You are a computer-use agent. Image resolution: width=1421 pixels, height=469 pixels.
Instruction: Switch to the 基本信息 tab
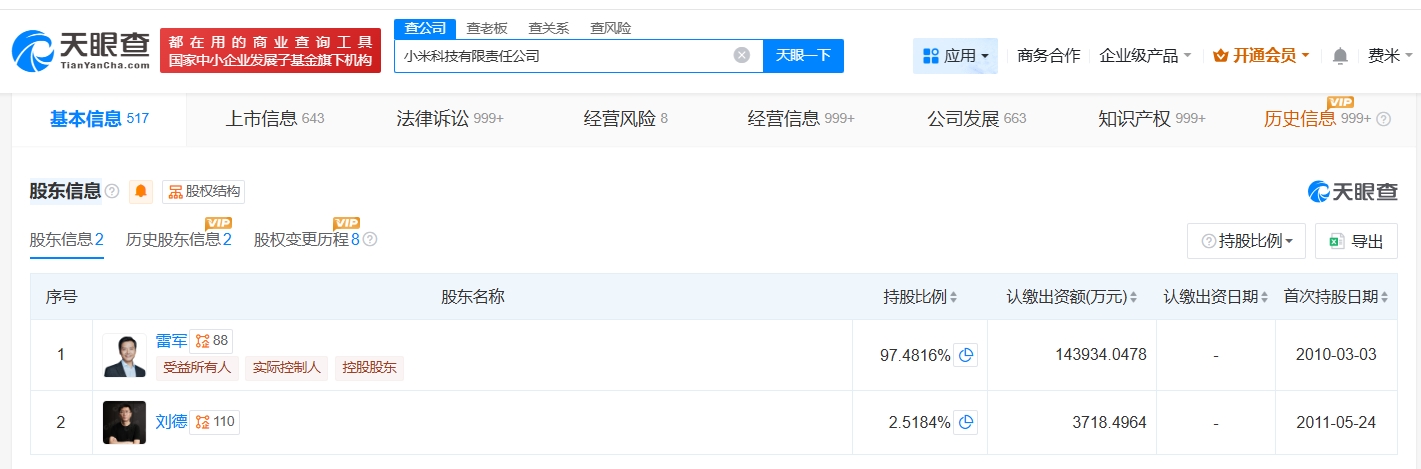pyautogui.click(x=99, y=119)
